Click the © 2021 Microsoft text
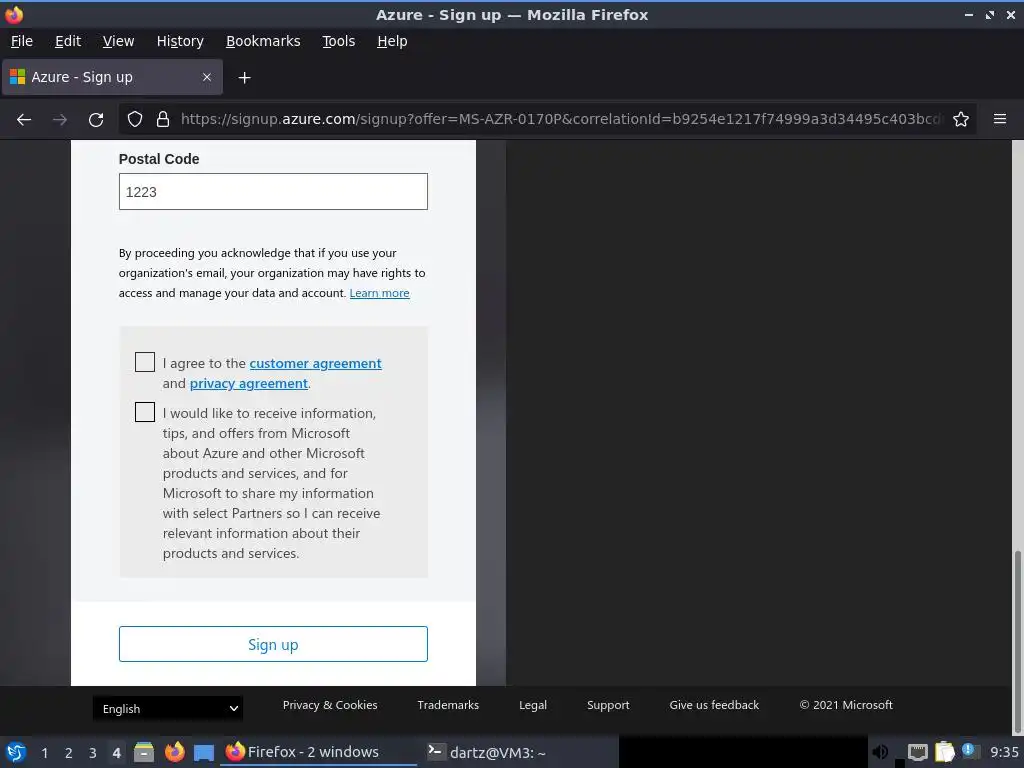1024x768 pixels. click(846, 705)
